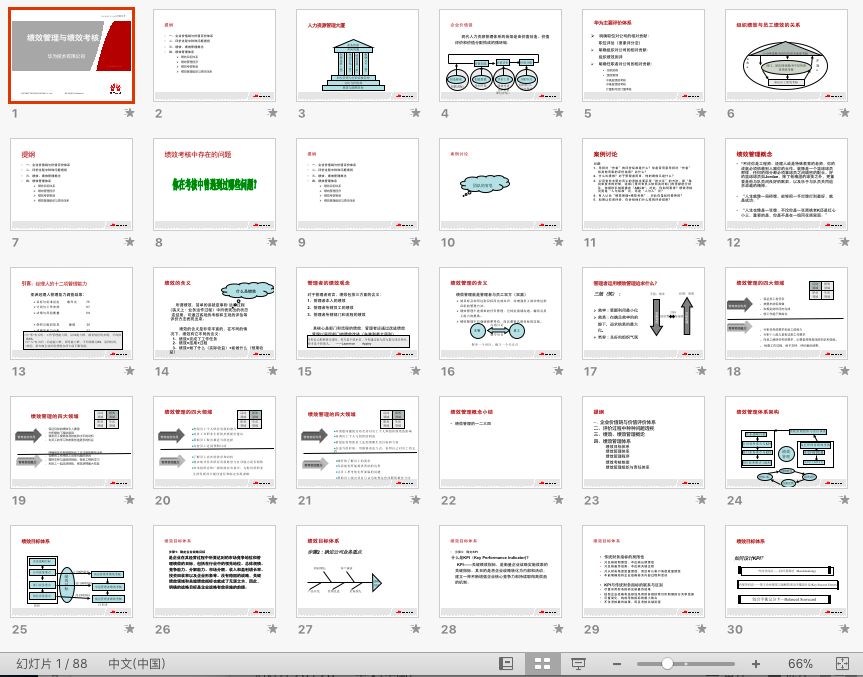The height and width of the screenshot is (677, 863).
Task: Switch to Normal view in status bar
Action: [508, 663]
